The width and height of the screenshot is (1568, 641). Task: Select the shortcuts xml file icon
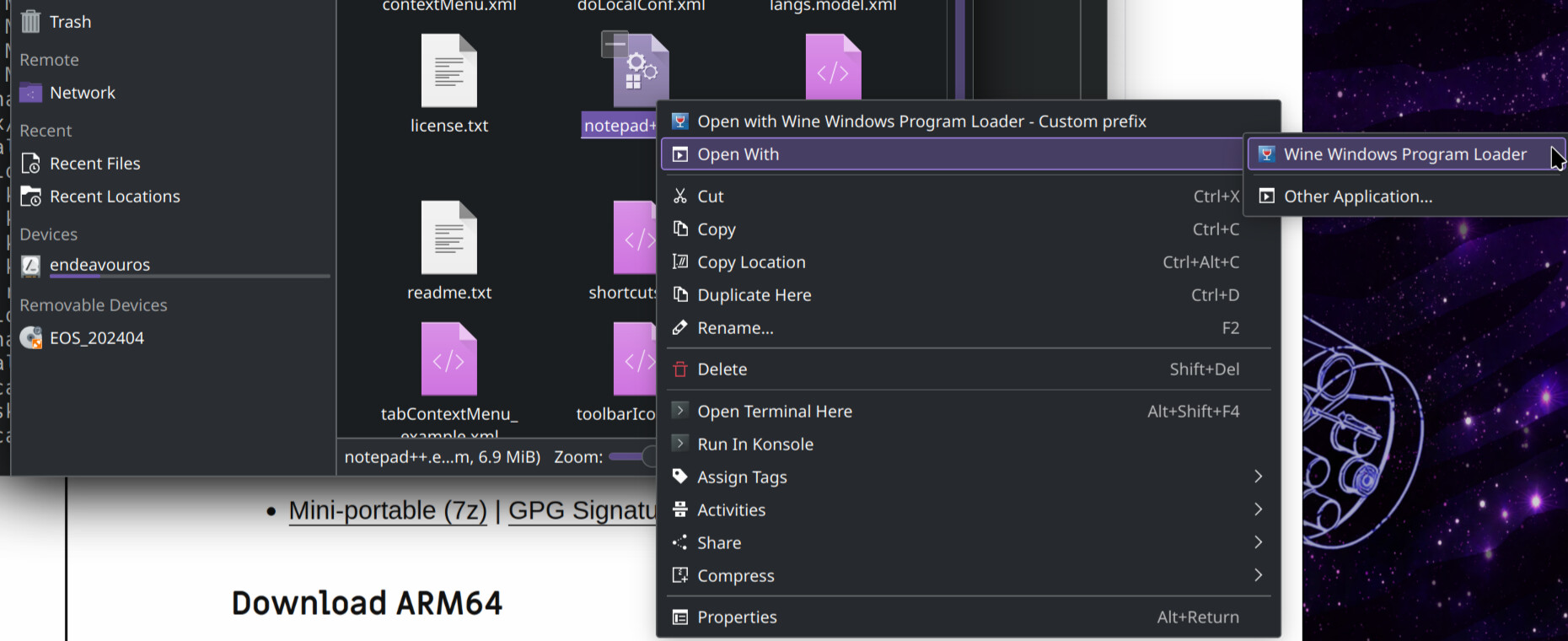coord(635,238)
